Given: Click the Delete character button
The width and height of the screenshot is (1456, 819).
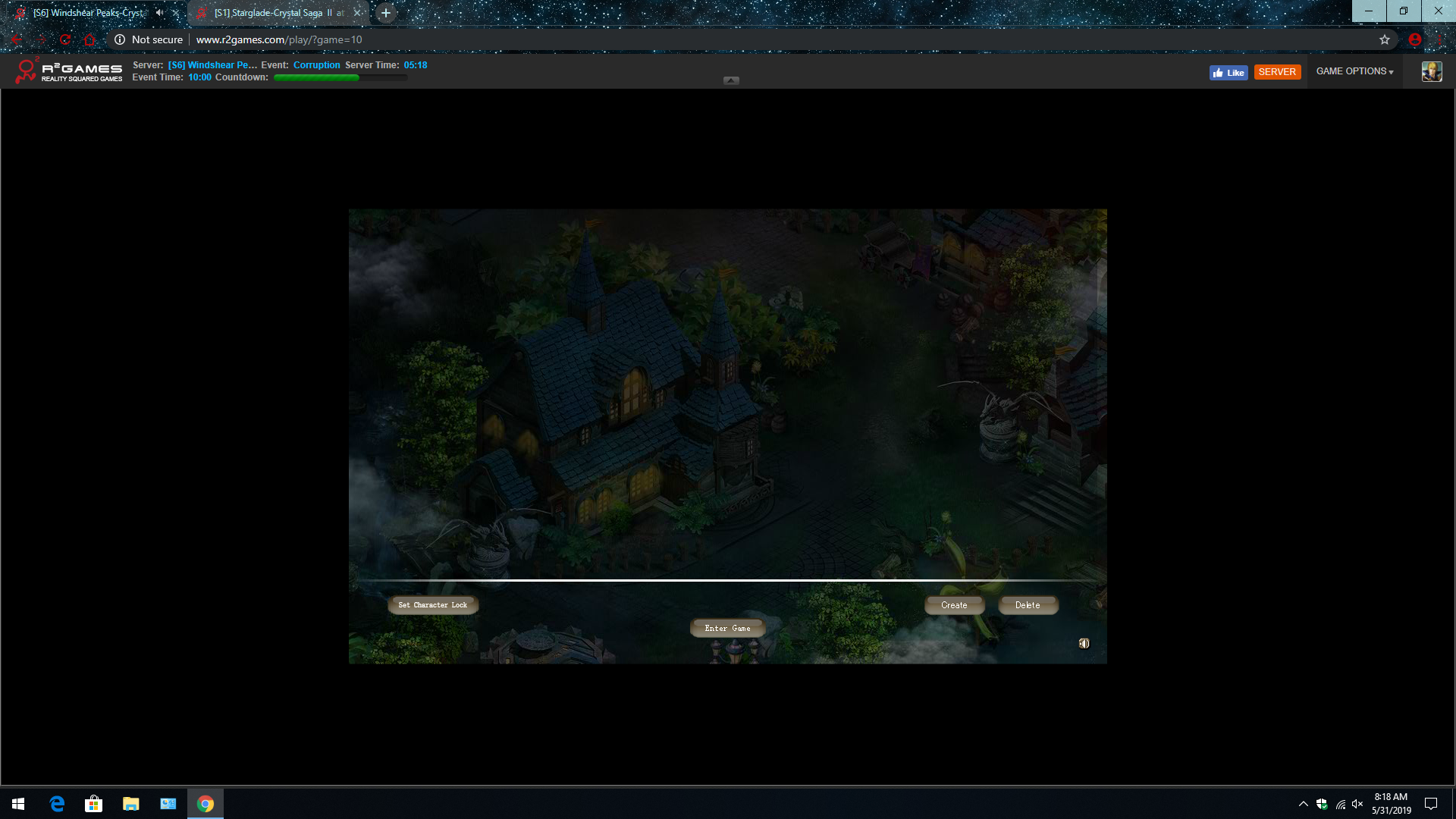Looking at the screenshot, I should pos(1028,605).
